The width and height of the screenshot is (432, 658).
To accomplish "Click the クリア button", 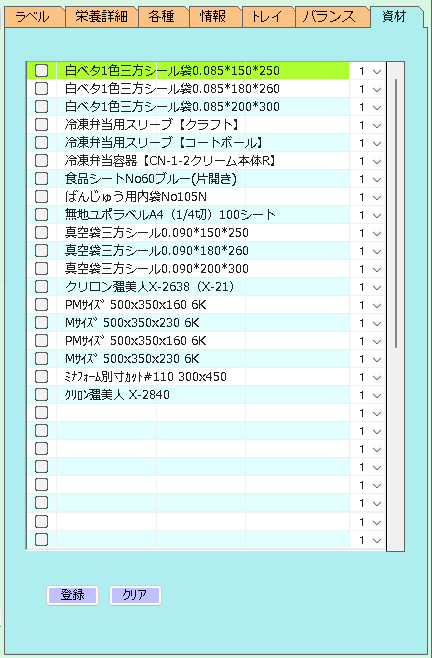I will coord(135,595).
